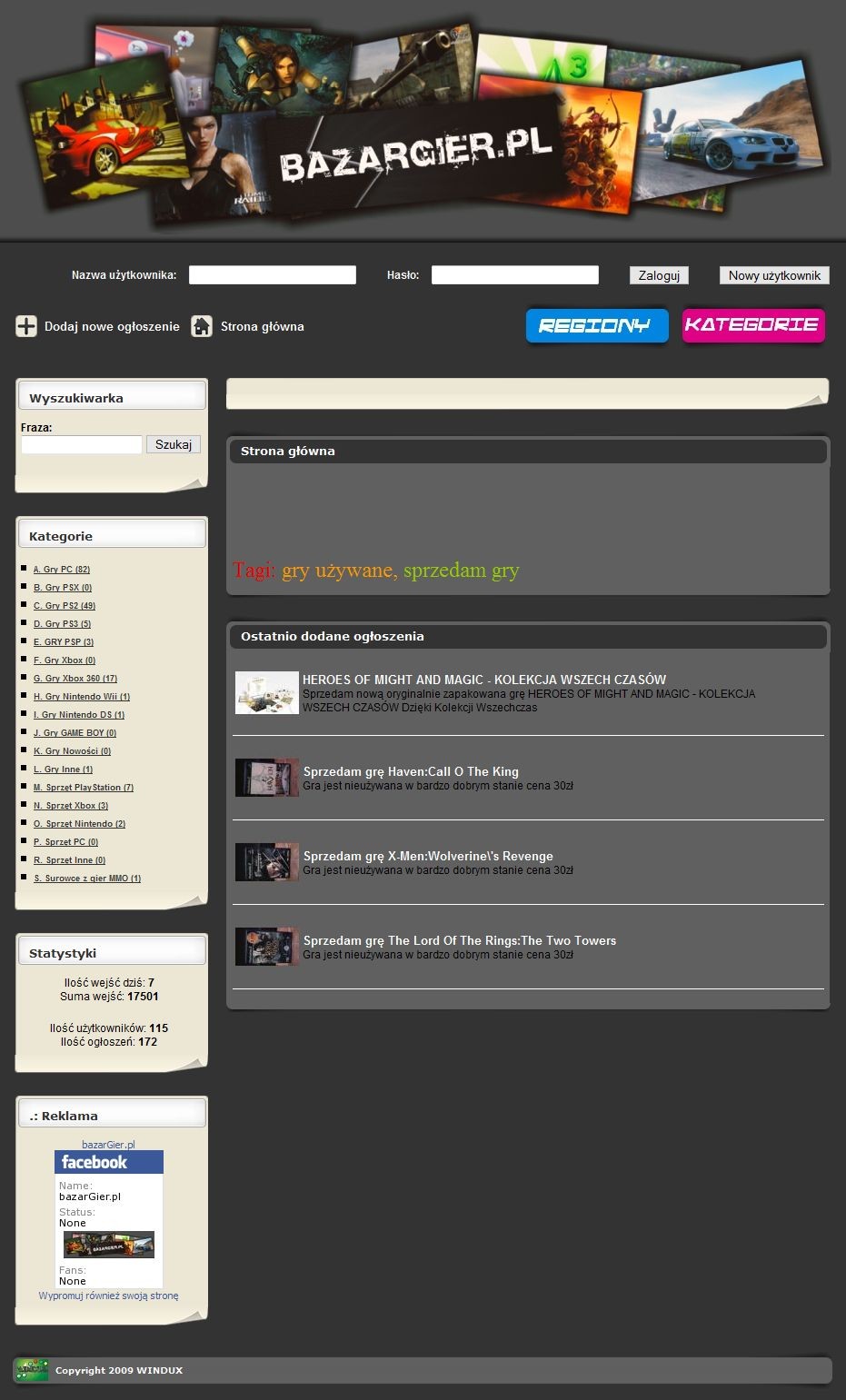
Task: Click the plus icon for adding new ad
Action: (26, 326)
